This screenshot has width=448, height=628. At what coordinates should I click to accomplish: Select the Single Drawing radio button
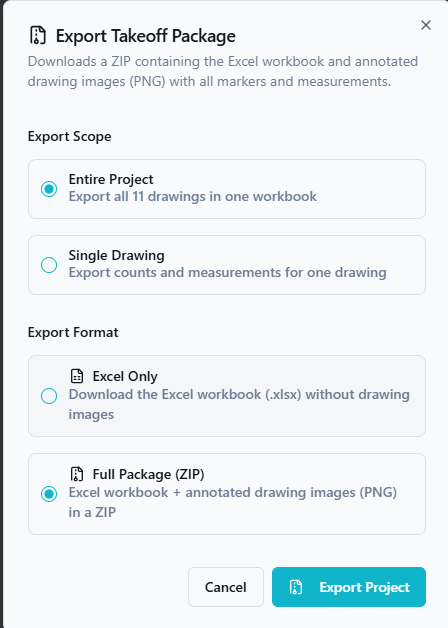(49, 265)
